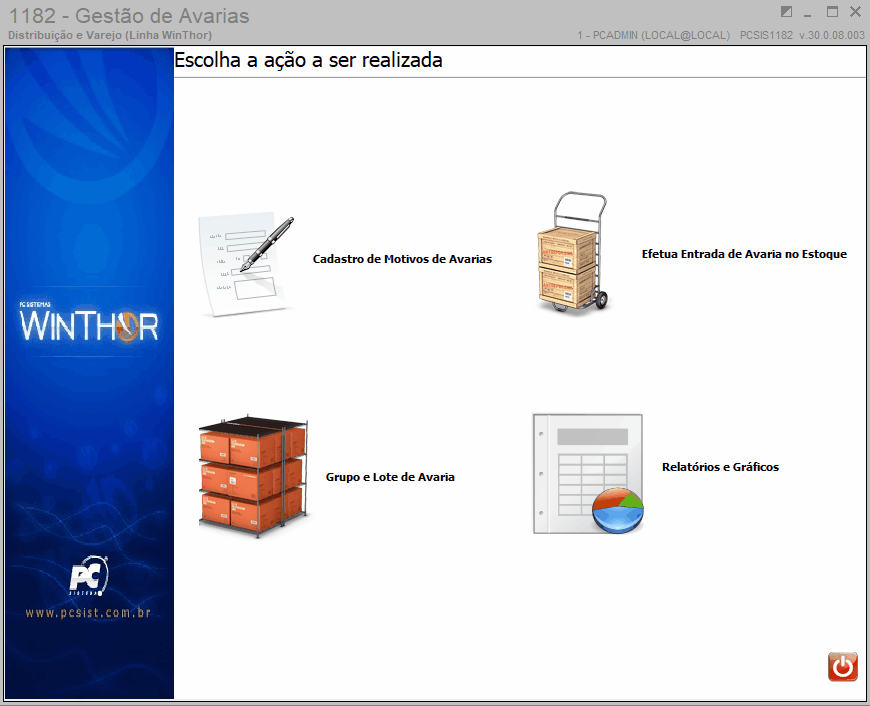This screenshot has width=870, height=706.
Task: Click the 'Cadastro de Motivos de Avarias' label
Action: point(402,259)
